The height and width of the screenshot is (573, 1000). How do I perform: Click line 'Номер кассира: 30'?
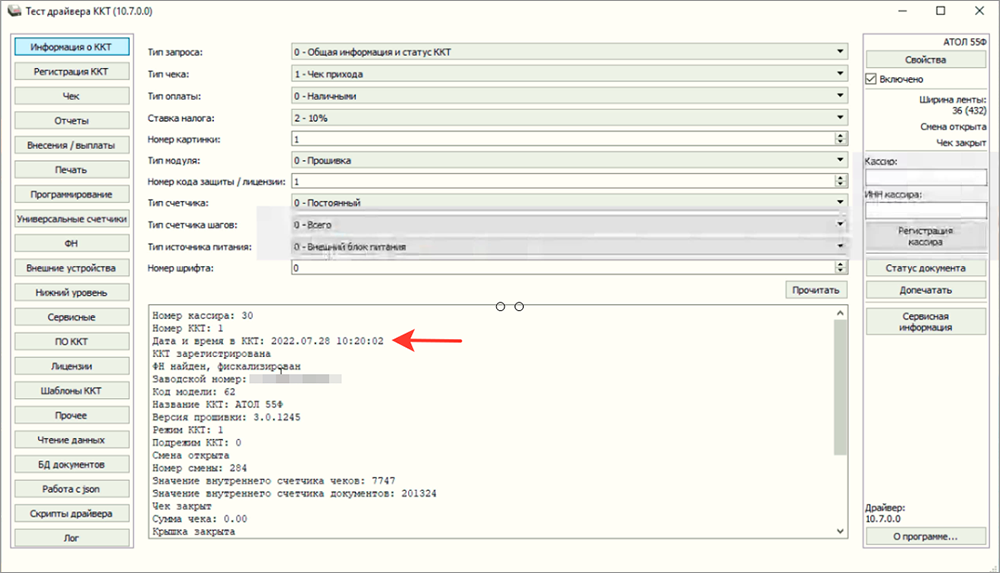coord(203,316)
